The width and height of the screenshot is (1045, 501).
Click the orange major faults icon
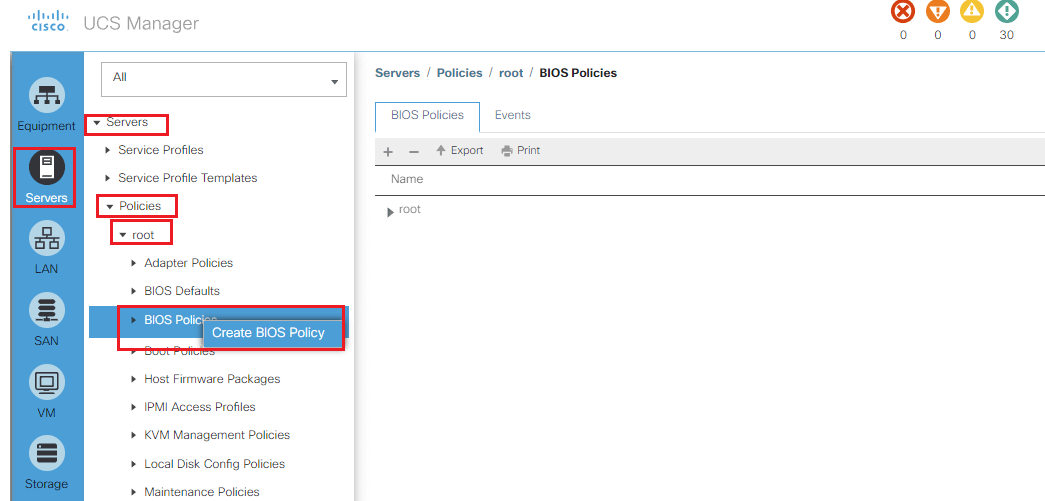[938, 12]
